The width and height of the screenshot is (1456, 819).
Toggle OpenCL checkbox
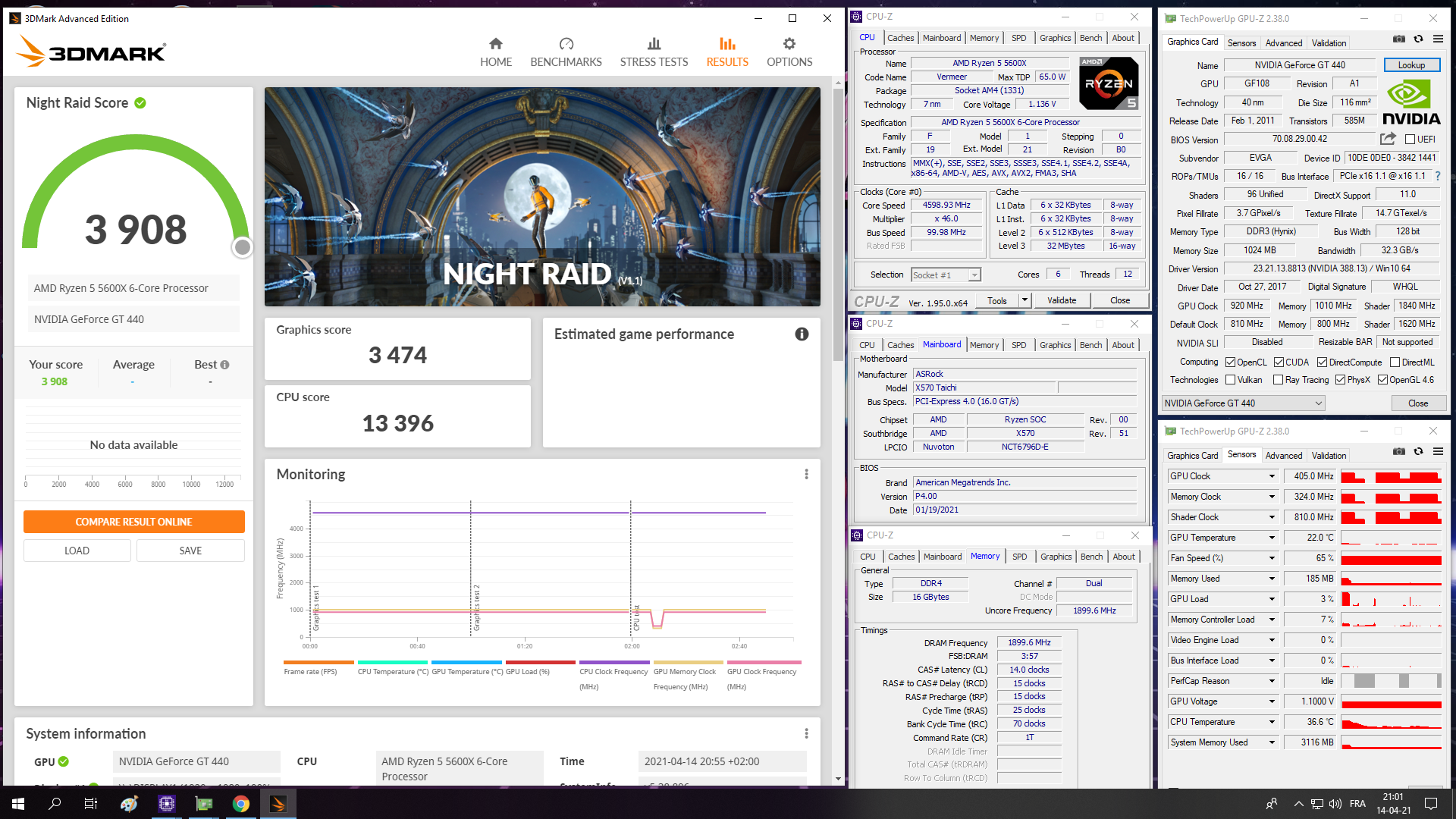(1231, 362)
